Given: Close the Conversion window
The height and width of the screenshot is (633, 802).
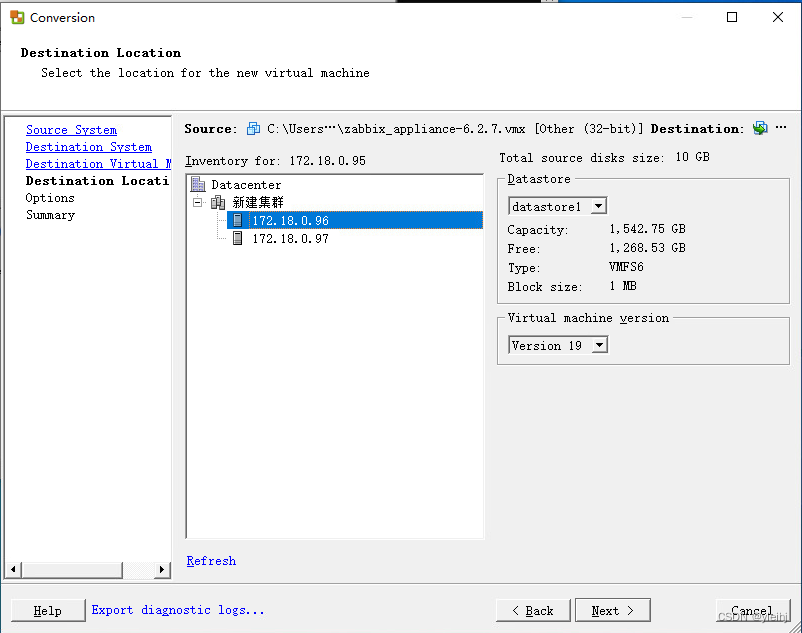Looking at the screenshot, I should 778,17.
